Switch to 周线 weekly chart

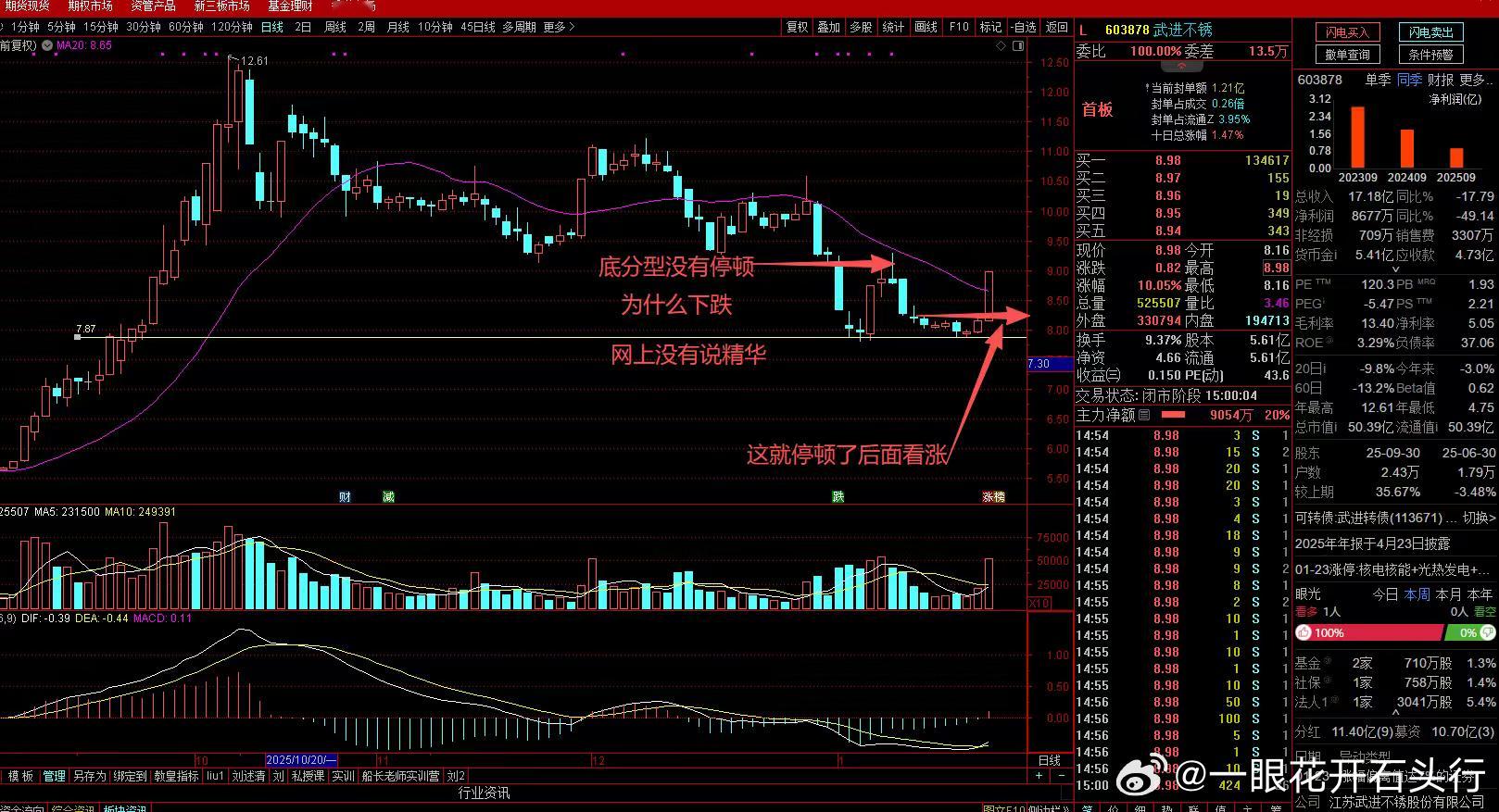pos(334,27)
